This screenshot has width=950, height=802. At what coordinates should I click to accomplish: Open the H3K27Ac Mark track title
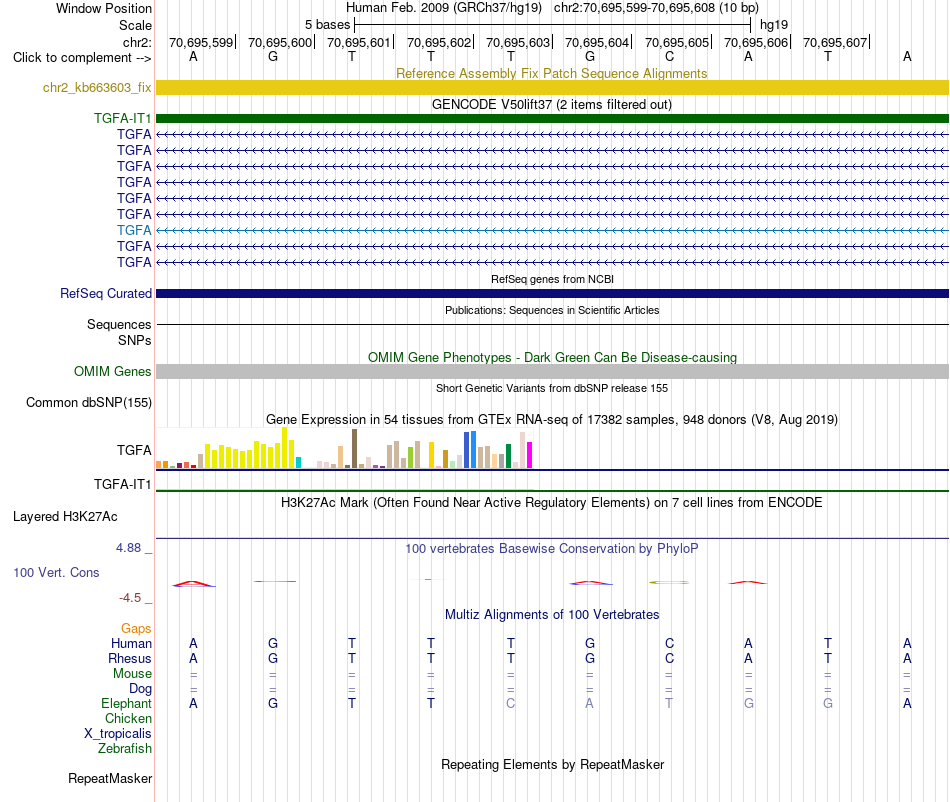(551, 502)
